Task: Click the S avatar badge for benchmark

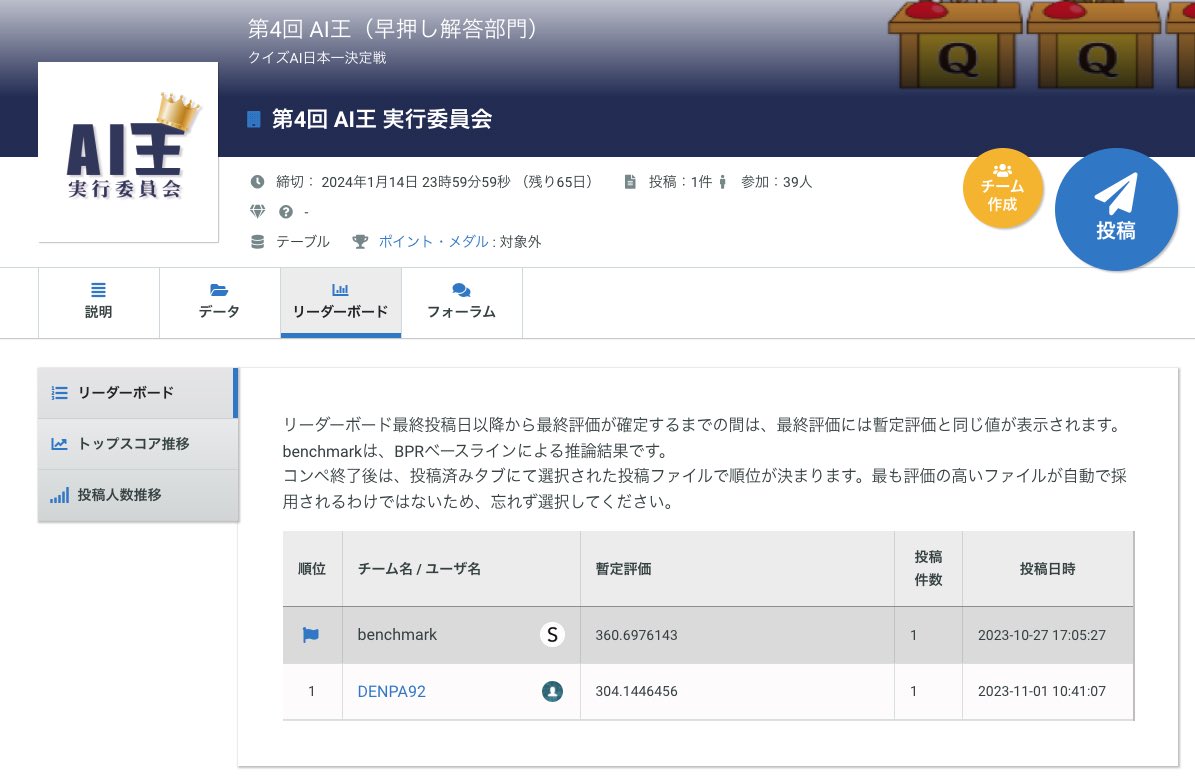Action: point(552,634)
